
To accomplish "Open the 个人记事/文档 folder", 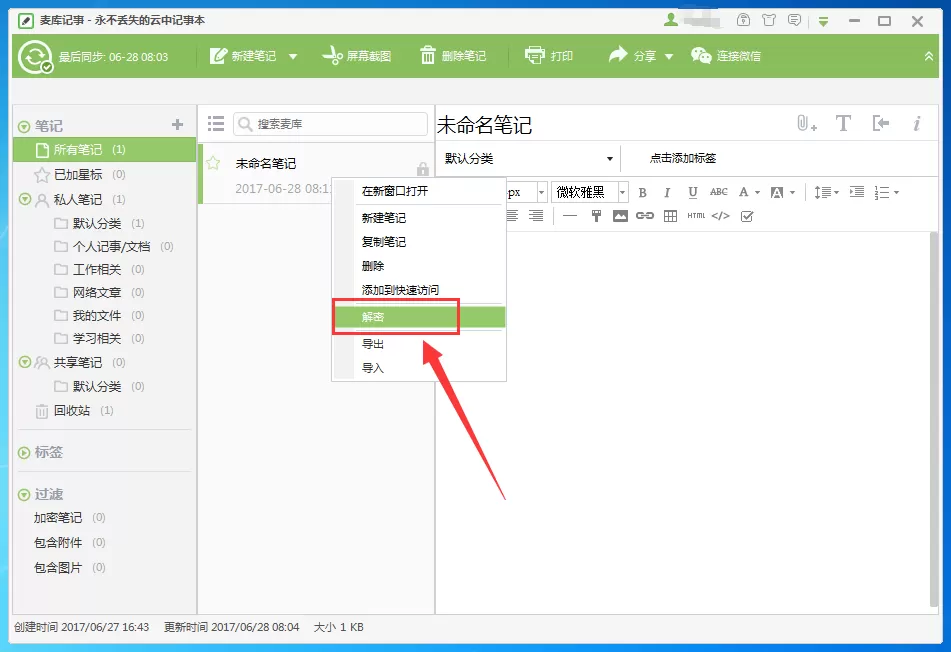I will pos(113,246).
